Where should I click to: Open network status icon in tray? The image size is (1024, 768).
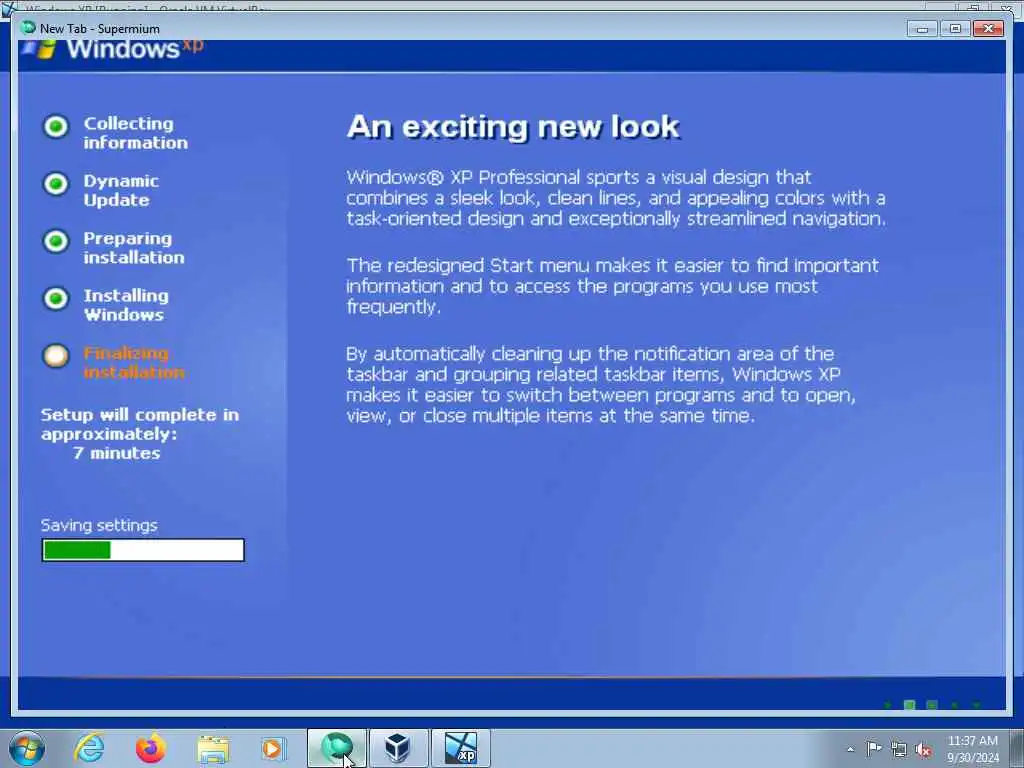(x=899, y=749)
